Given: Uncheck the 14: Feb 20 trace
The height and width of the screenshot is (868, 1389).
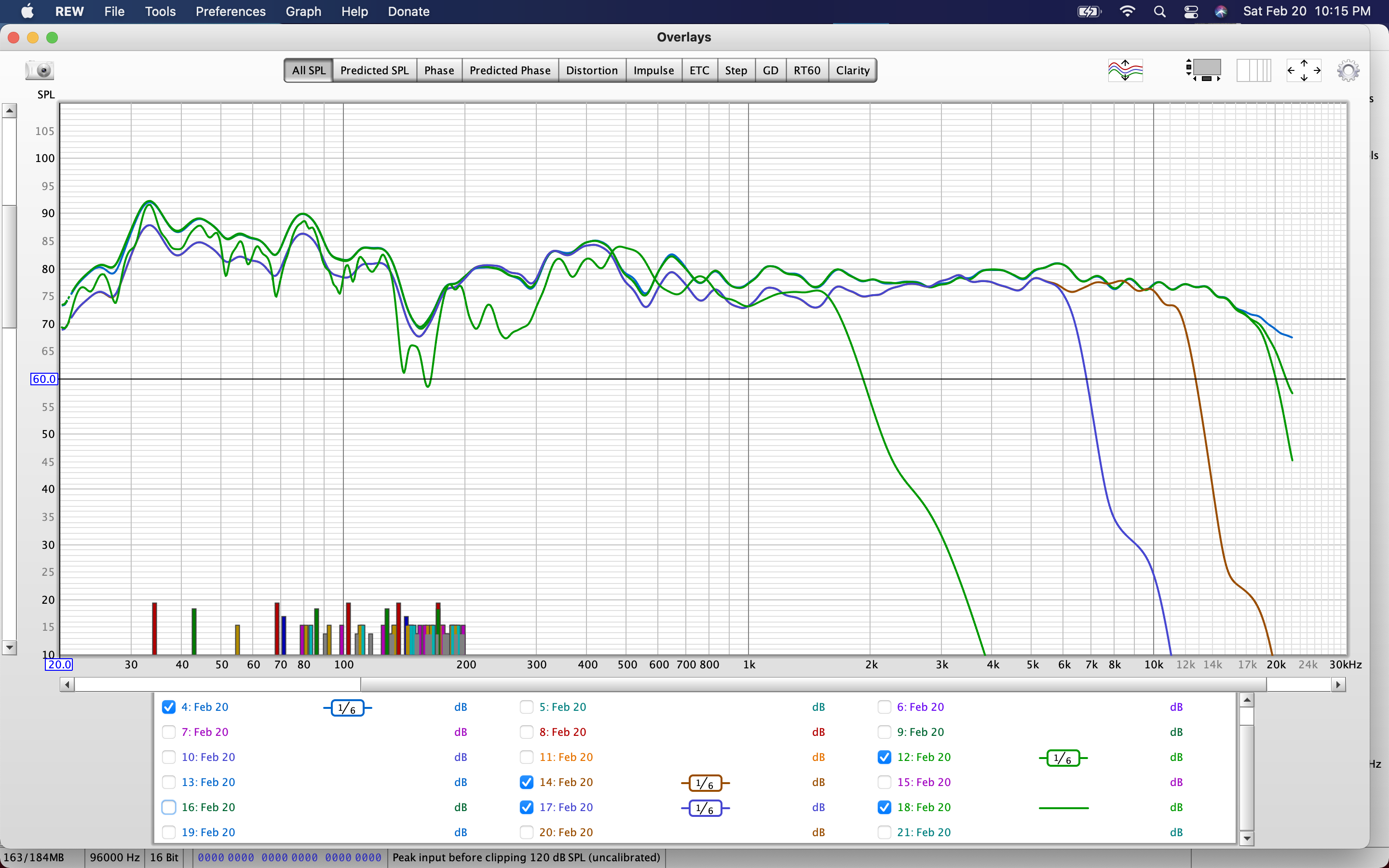Looking at the screenshot, I should (x=526, y=782).
